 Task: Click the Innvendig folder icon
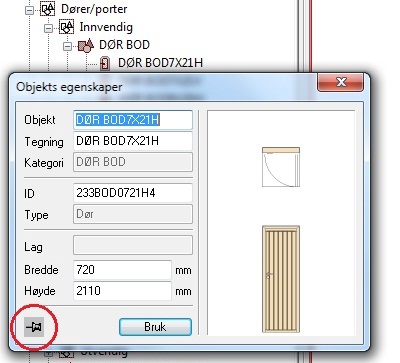pyautogui.click(x=66, y=27)
